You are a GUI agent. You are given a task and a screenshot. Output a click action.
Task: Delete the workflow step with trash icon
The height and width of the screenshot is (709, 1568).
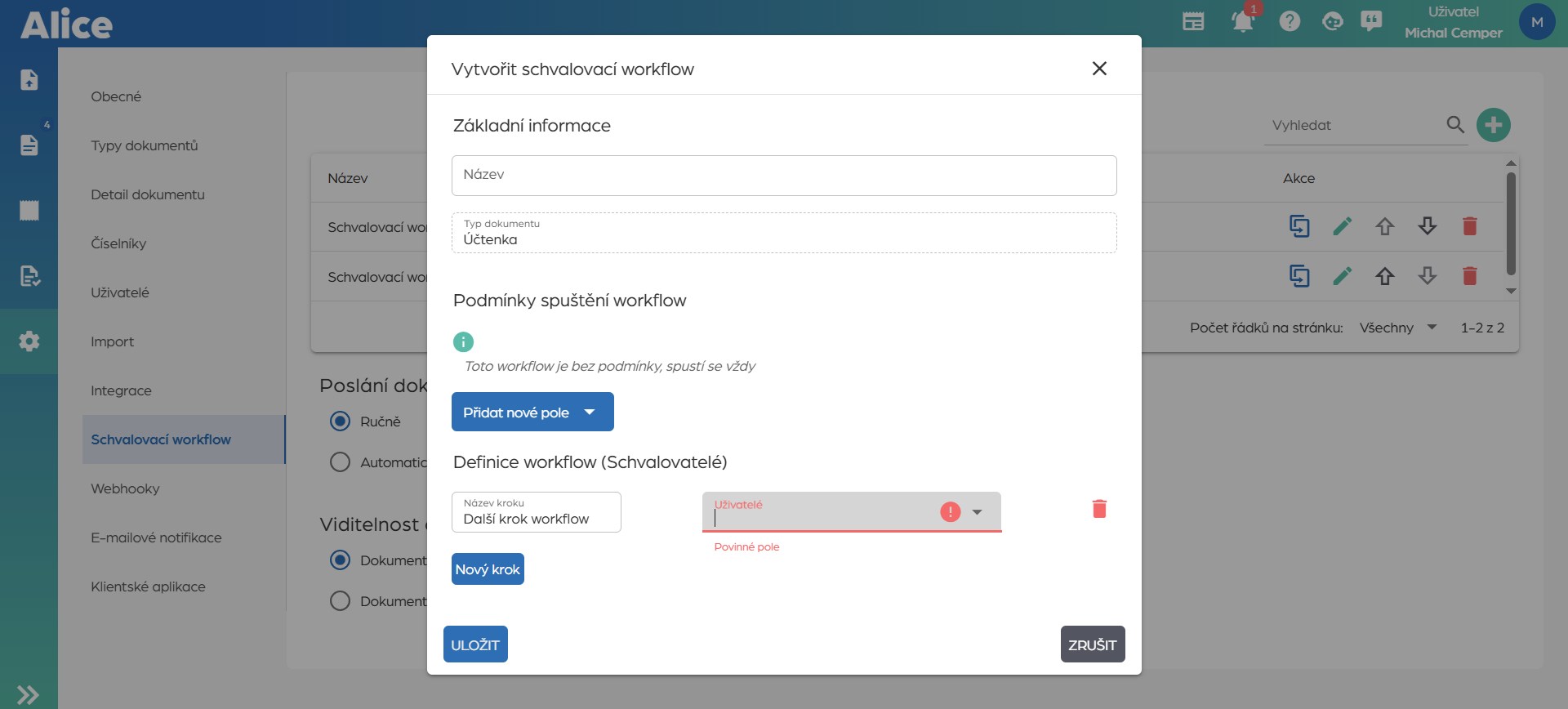click(1099, 510)
